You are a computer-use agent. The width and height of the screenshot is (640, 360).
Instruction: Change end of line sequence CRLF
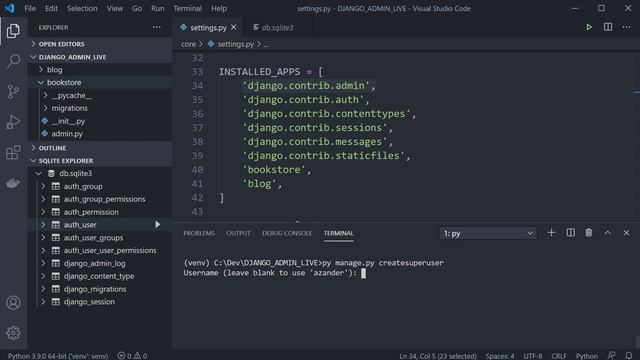(559, 356)
